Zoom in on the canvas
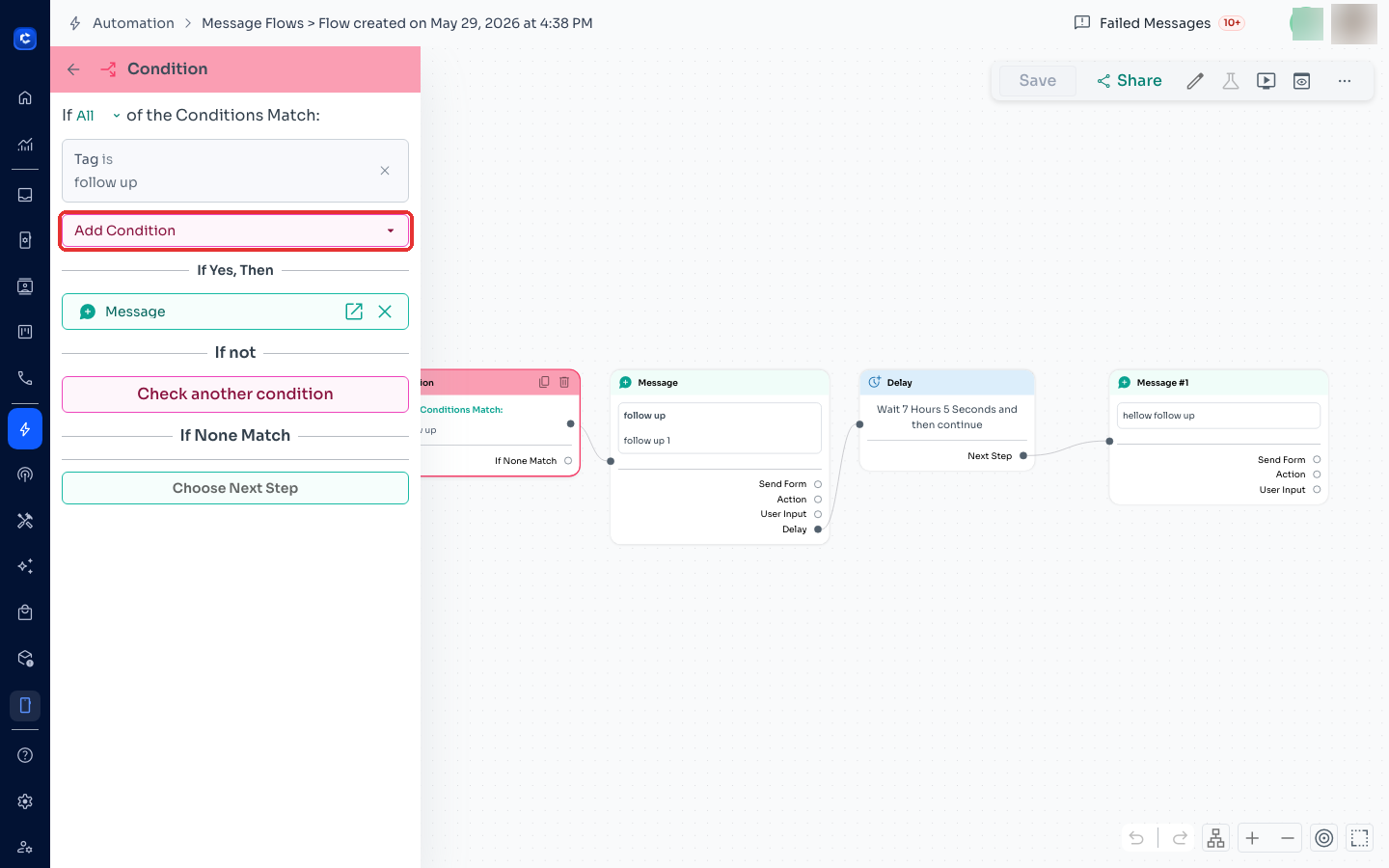The width and height of the screenshot is (1389, 868). click(x=1252, y=838)
